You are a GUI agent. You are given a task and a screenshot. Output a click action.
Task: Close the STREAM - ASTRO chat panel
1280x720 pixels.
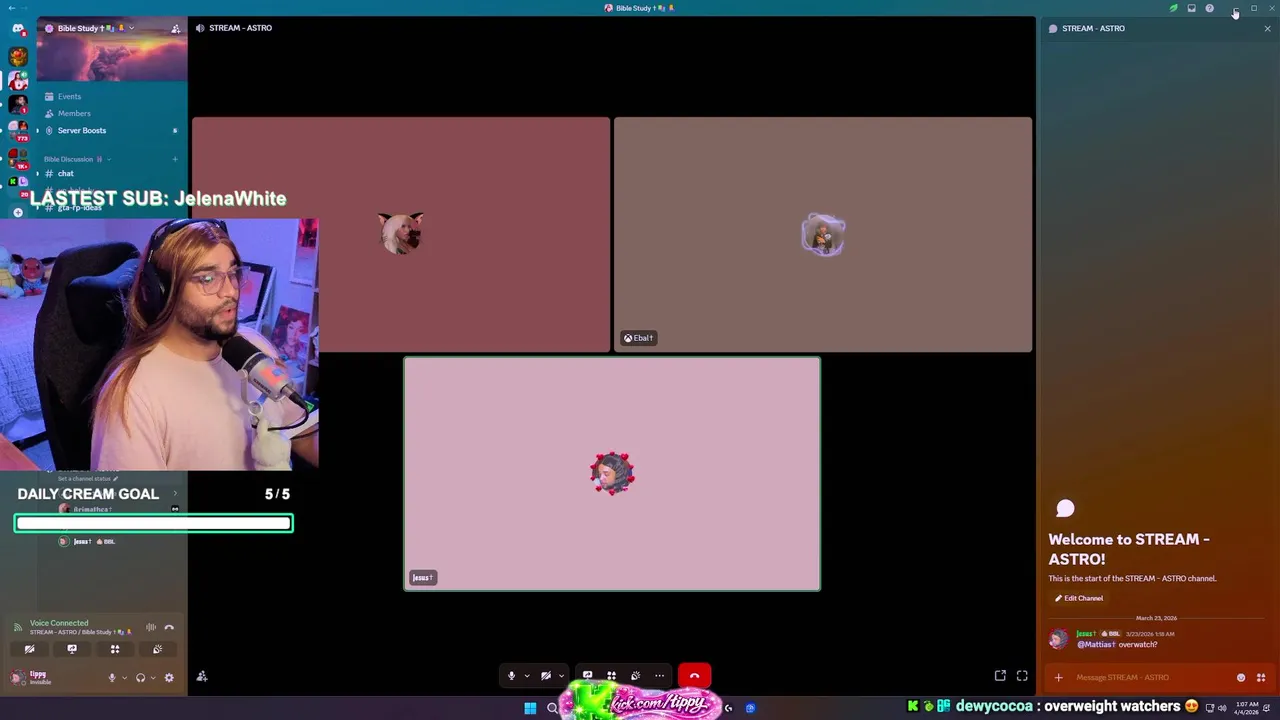pos(1267,28)
